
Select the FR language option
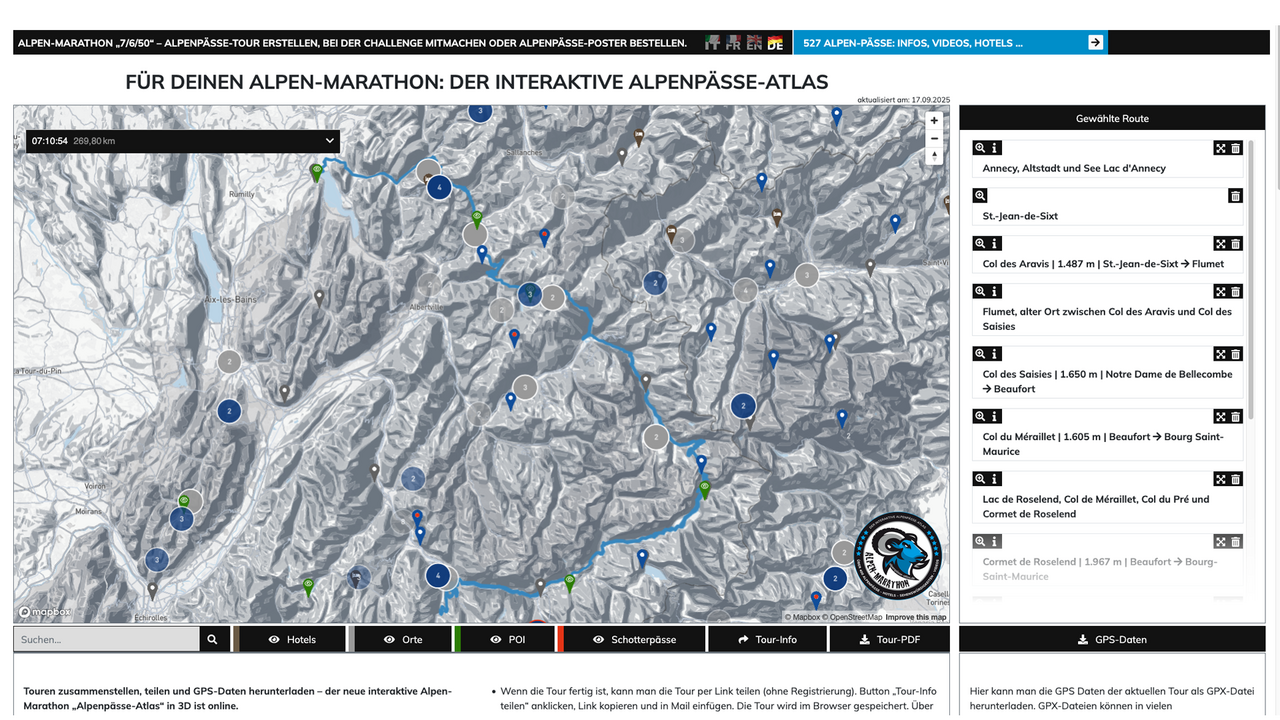pyautogui.click(x=733, y=43)
